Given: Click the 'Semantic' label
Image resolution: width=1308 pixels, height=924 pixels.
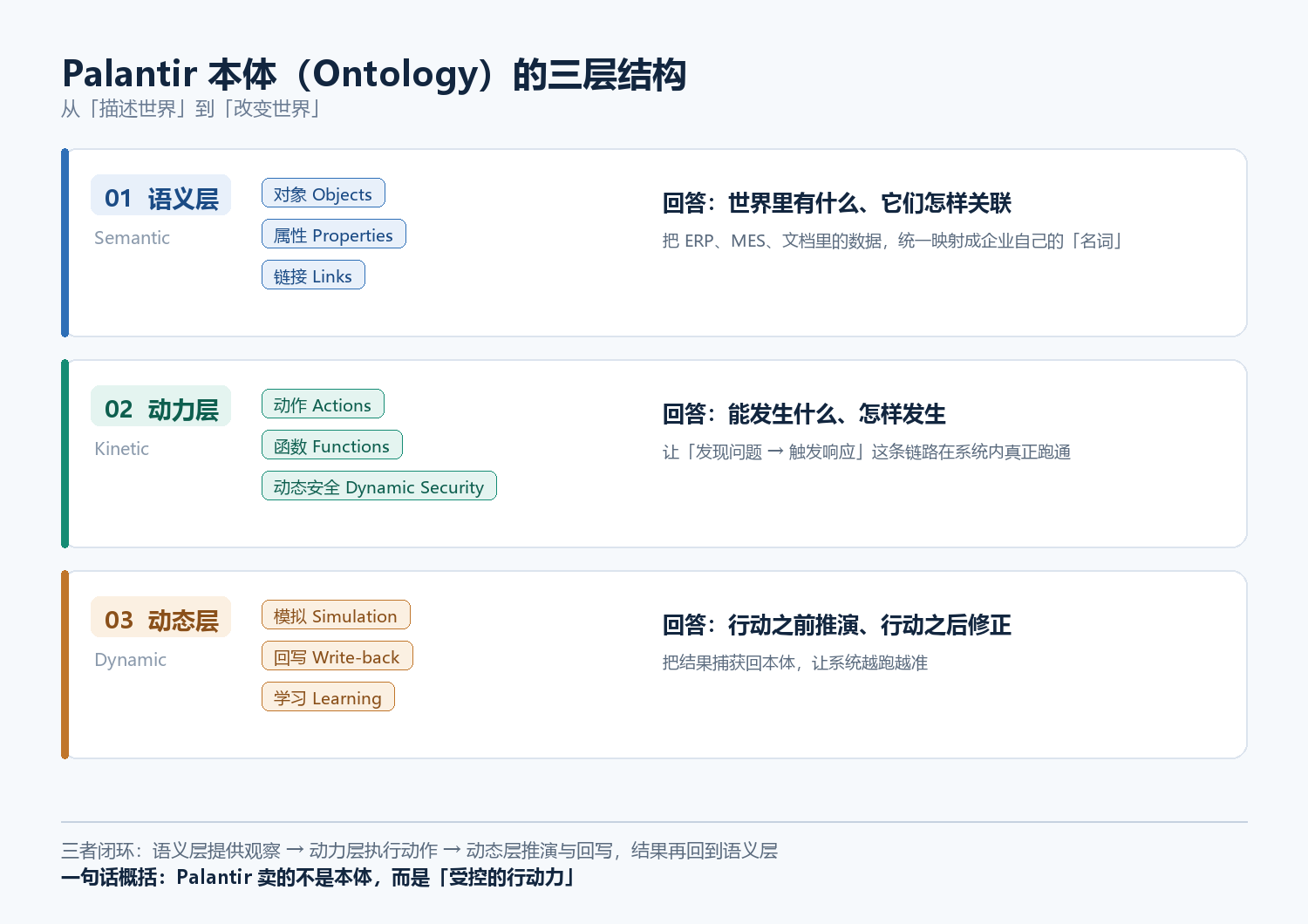Looking at the screenshot, I should pos(132,238).
